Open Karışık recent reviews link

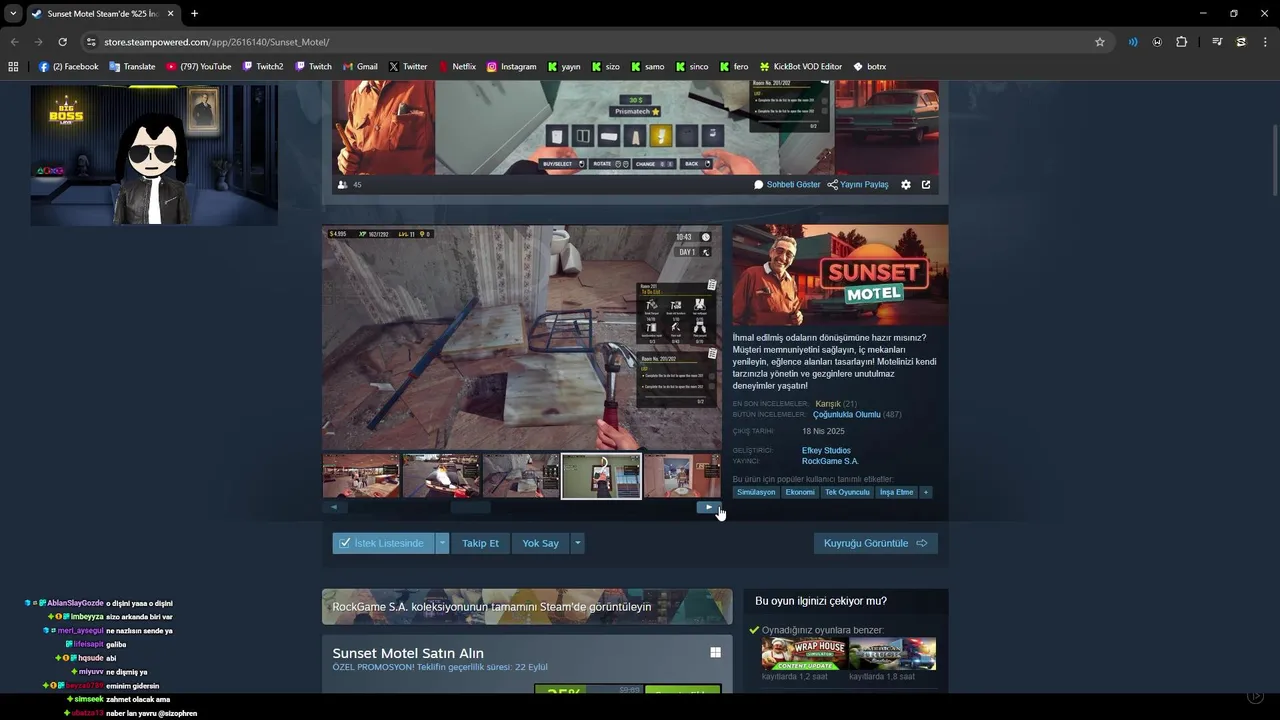point(828,404)
